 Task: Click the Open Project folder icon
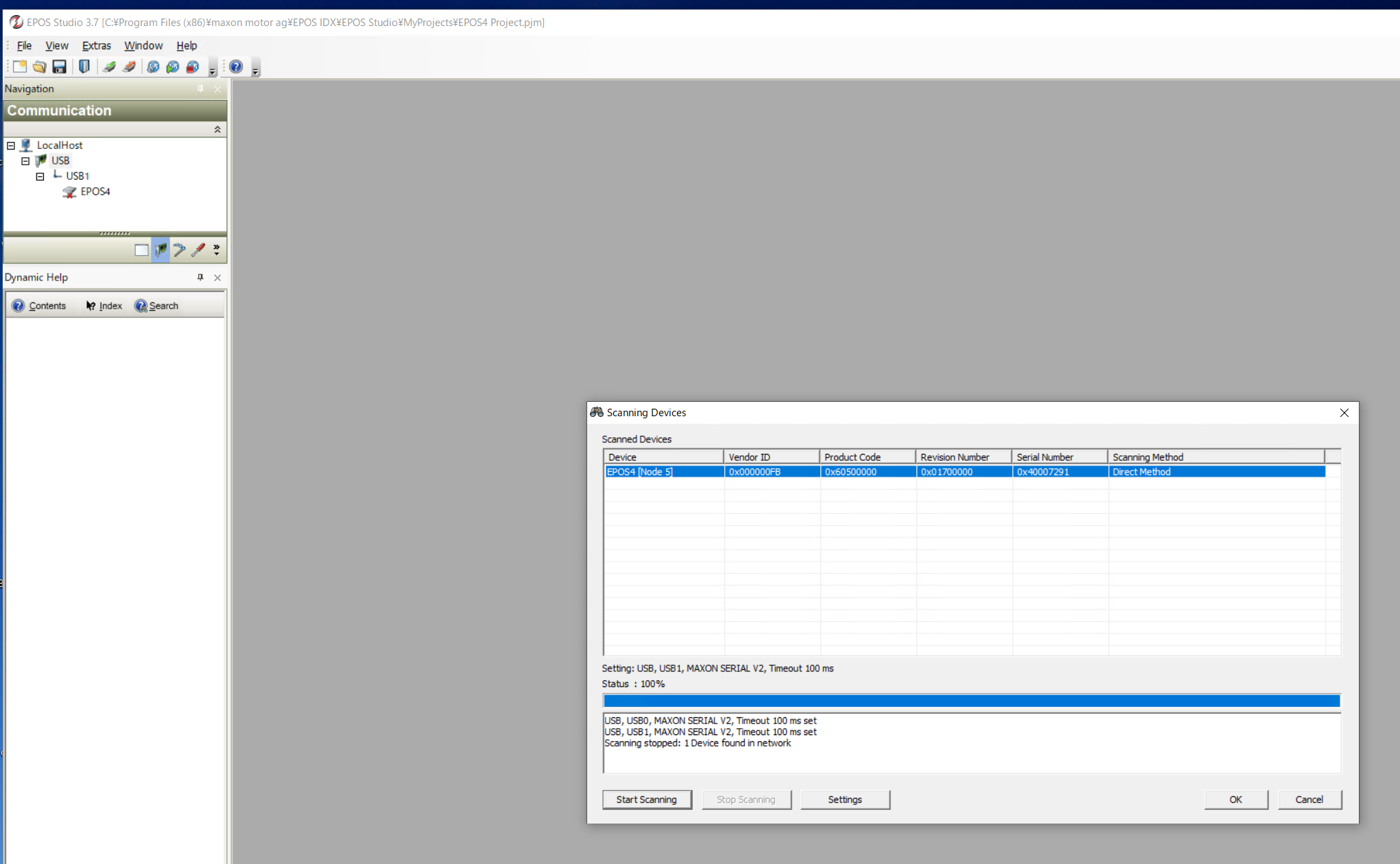point(39,67)
